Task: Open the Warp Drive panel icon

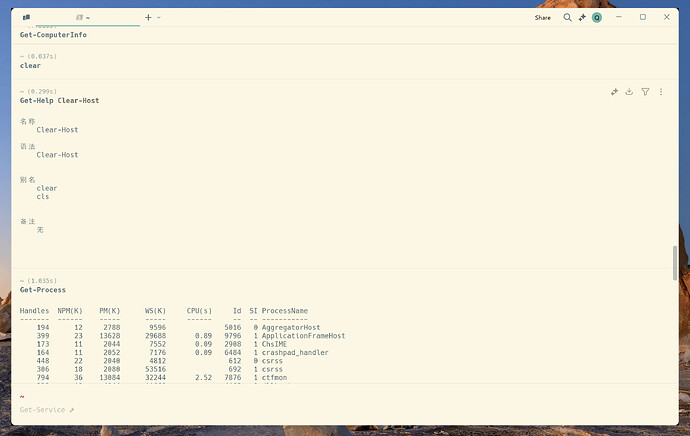Action: click(x=26, y=17)
